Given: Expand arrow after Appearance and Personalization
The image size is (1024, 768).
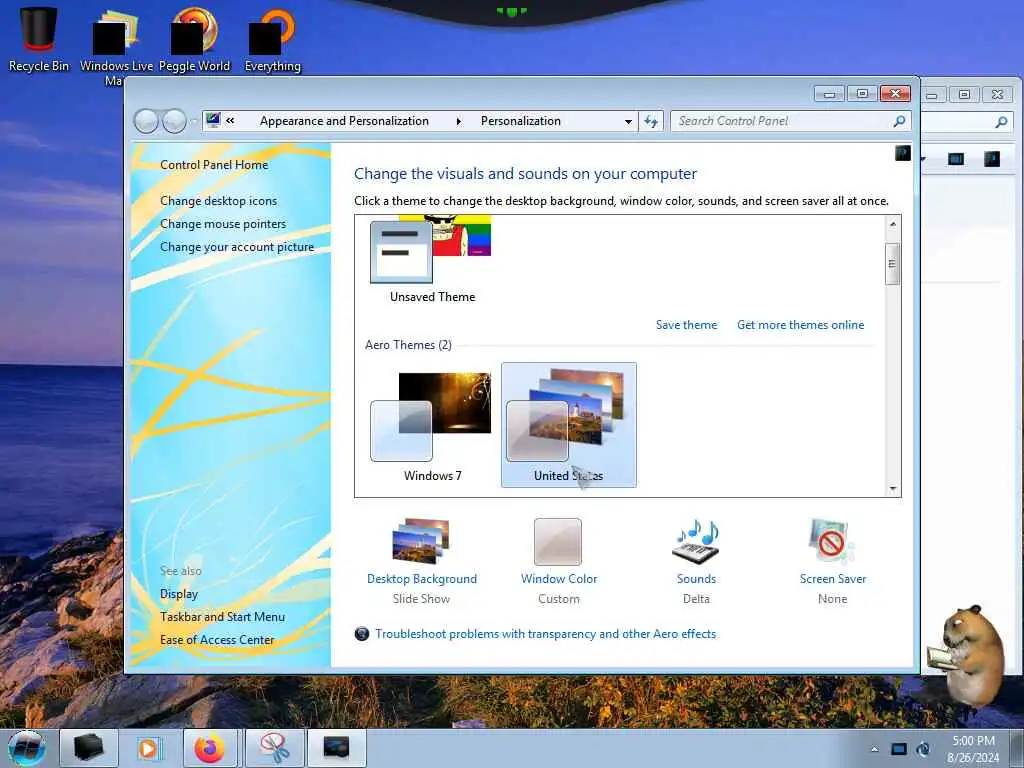Looking at the screenshot, I should [458, 121].
